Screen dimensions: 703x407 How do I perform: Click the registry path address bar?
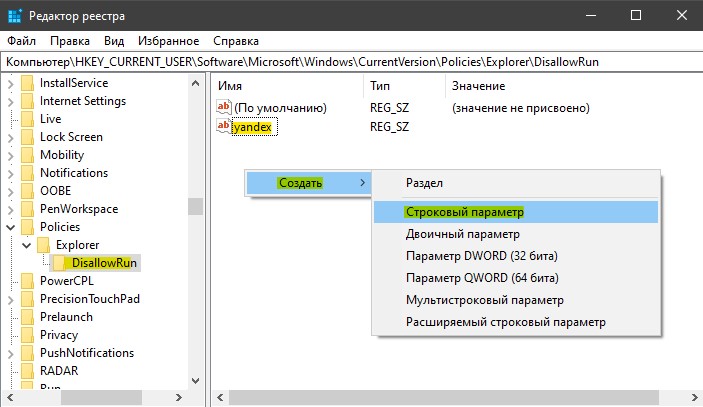[x=352, y=62]
